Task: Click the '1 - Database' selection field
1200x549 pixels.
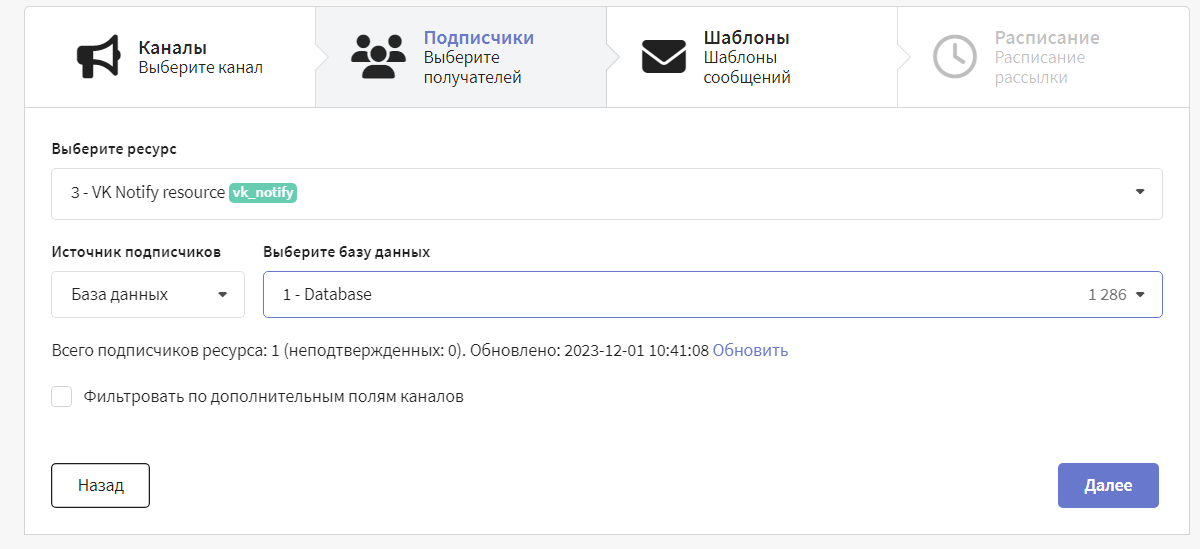Action: click(713, 295)
